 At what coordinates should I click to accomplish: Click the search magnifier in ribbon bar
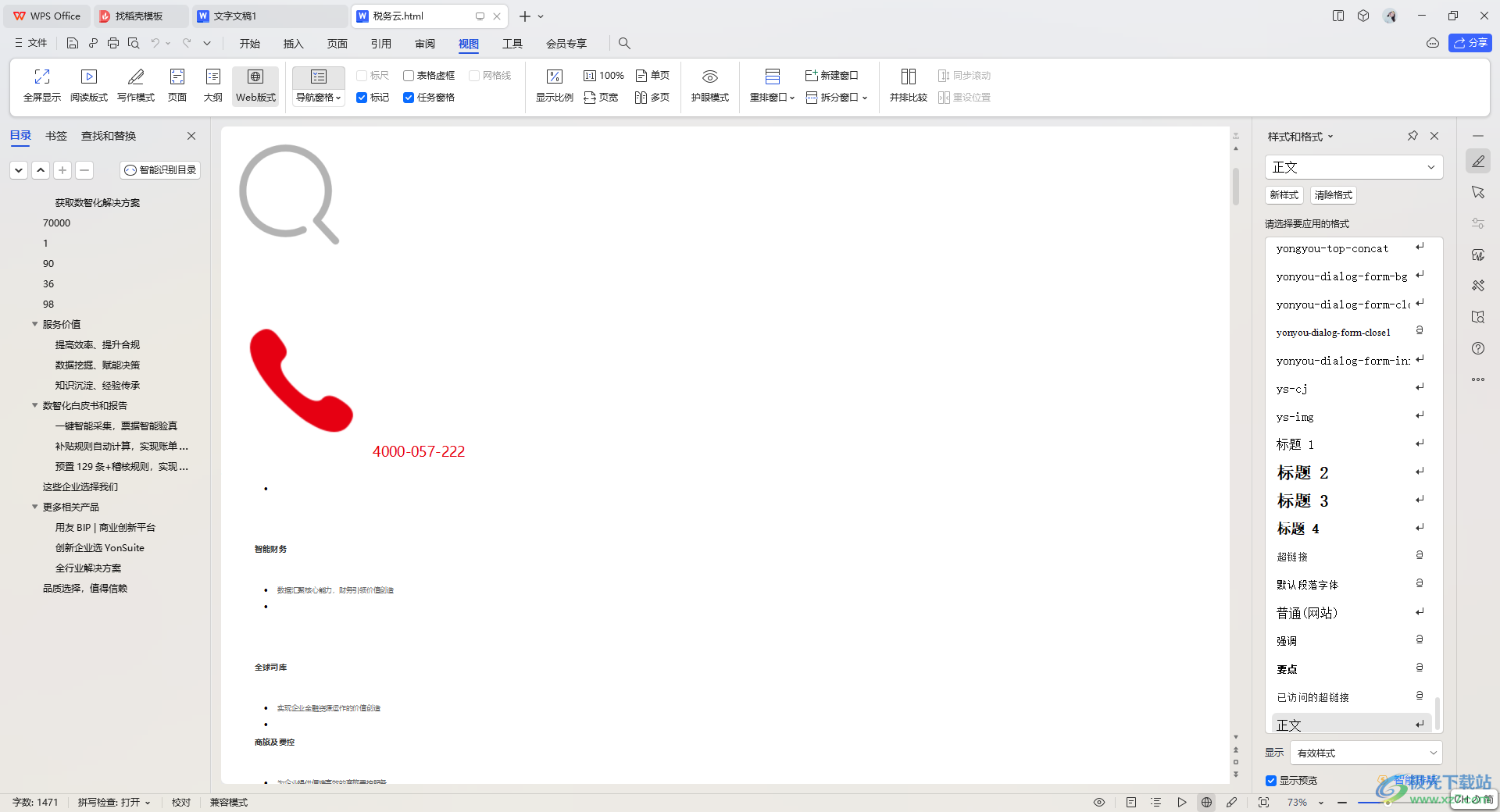pos(624,44)
